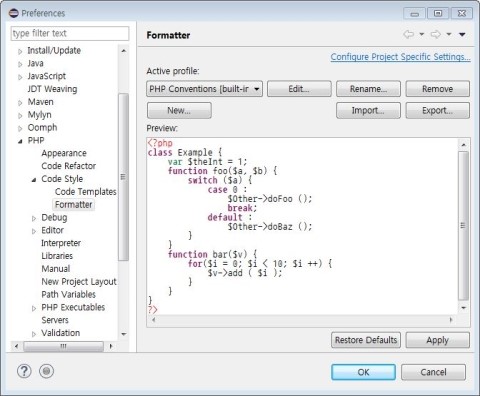Screen dimensions: 480x396
Task: Open Configure Project Specific Settings link
Action: point(400,57)
